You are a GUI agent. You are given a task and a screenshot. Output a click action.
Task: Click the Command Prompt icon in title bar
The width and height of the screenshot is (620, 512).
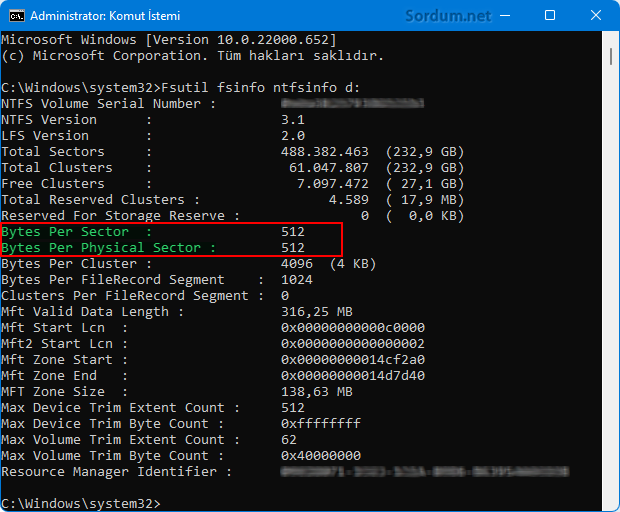(x=17, y=16)
